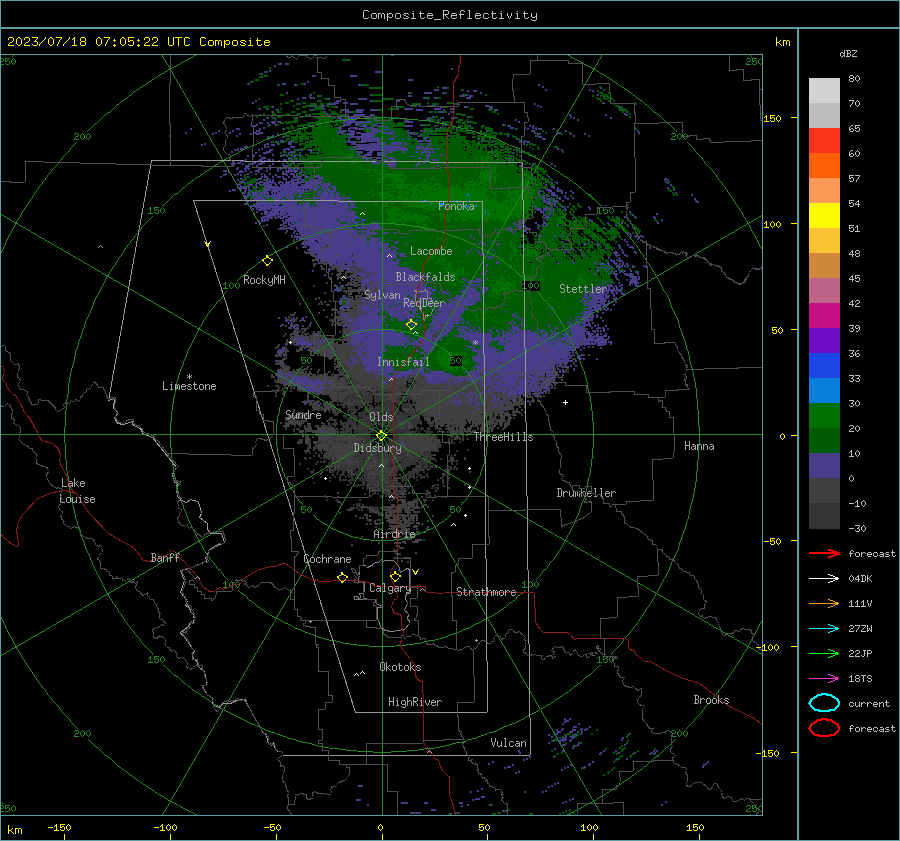Click the Brooks city label
The image size is (900, 841).
pos(711,700)
